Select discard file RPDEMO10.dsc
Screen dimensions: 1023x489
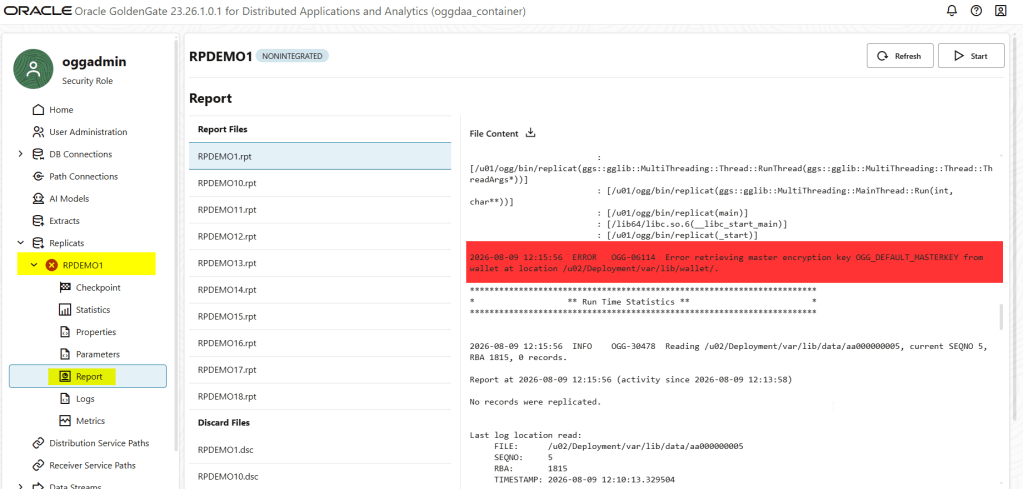tap(320, 476)
